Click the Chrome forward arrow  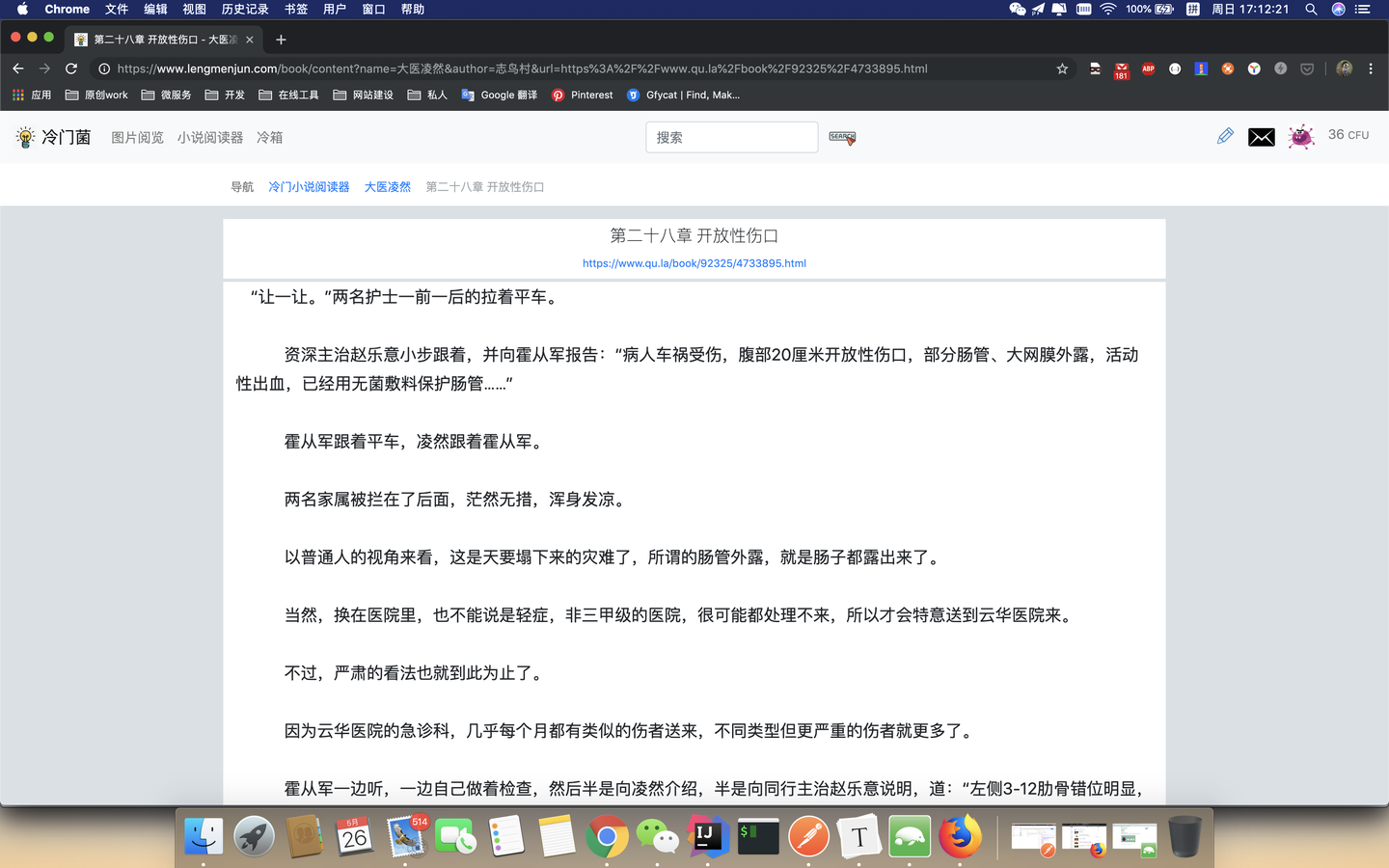[x=44, y=68]
